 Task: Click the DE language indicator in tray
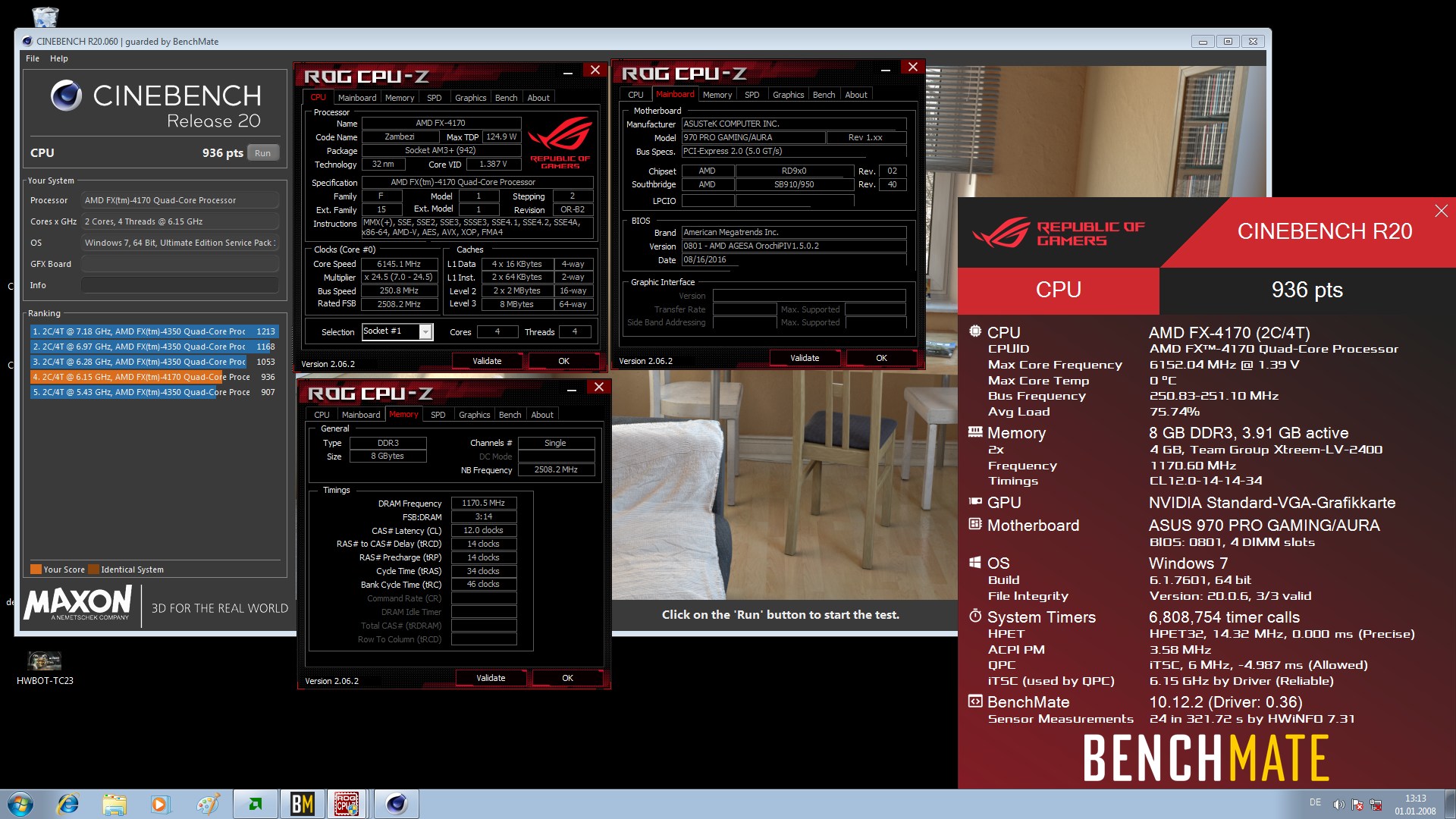[x=1315, y=802]
